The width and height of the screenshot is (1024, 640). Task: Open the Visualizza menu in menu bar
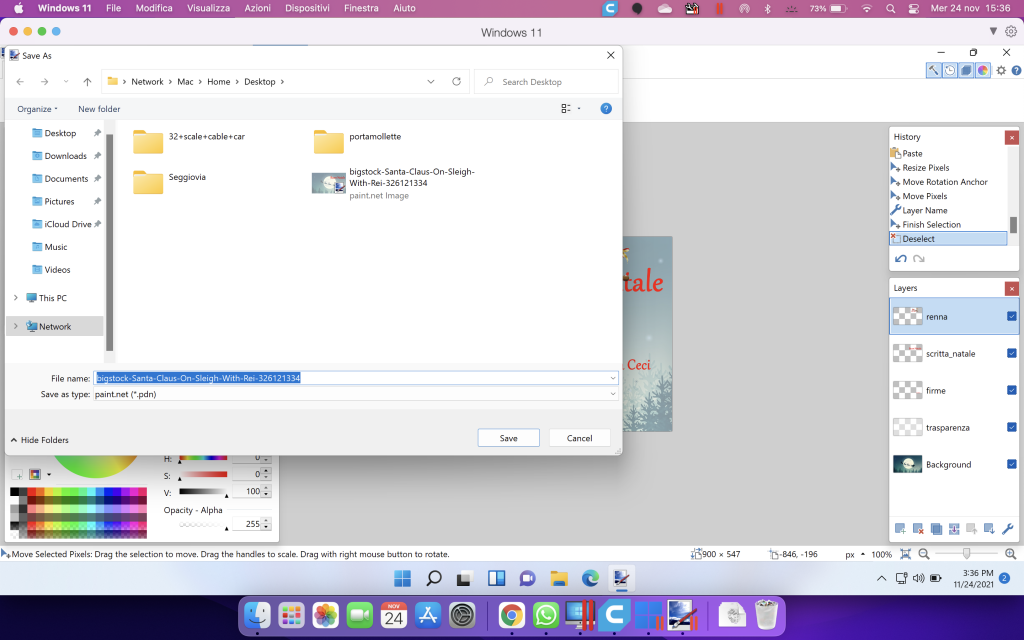tap(208, 8)
